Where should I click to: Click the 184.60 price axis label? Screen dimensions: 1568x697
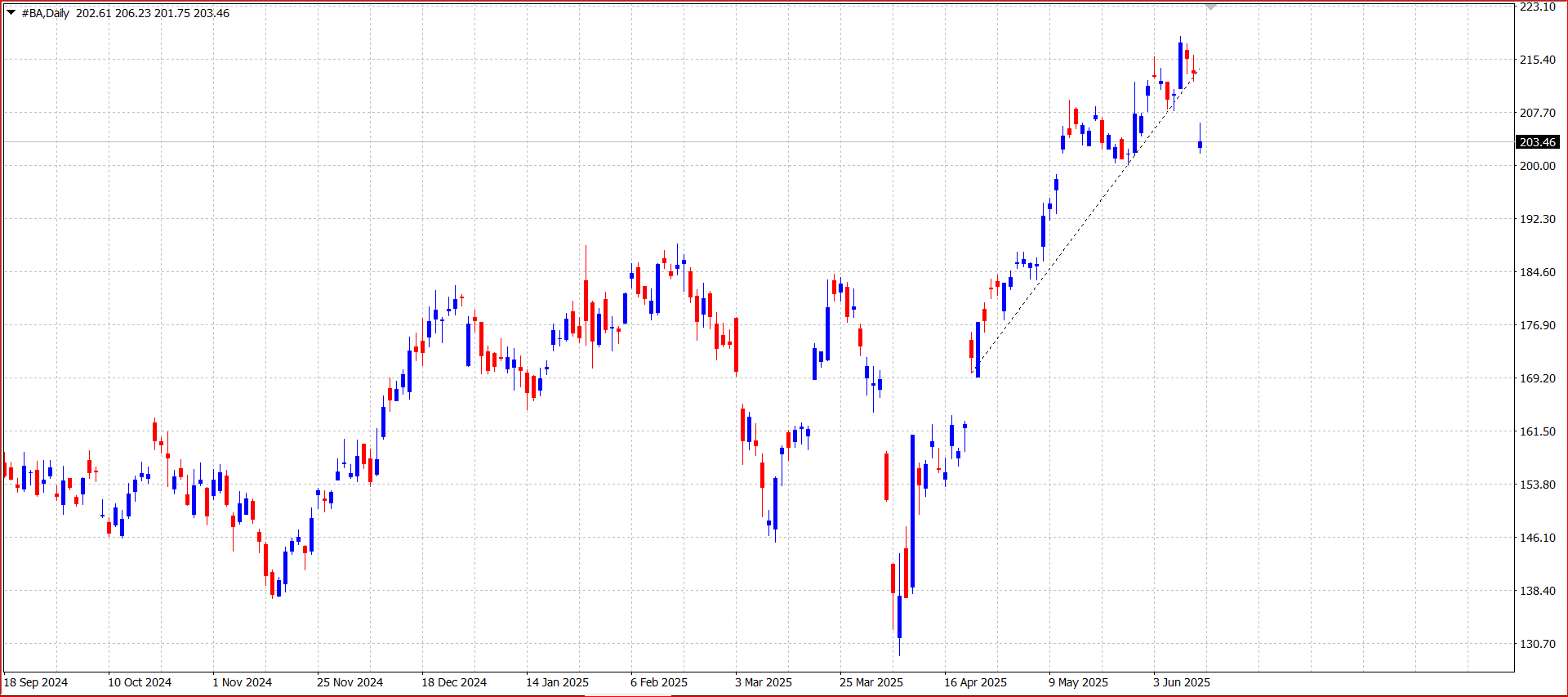pos(1537,272)
